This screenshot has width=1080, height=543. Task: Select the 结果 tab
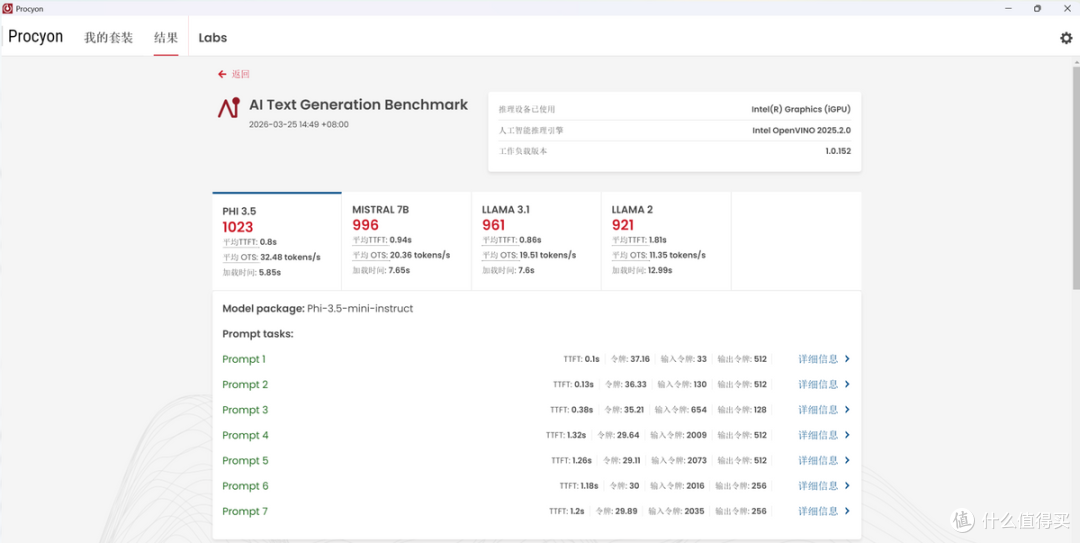[166, 37]
